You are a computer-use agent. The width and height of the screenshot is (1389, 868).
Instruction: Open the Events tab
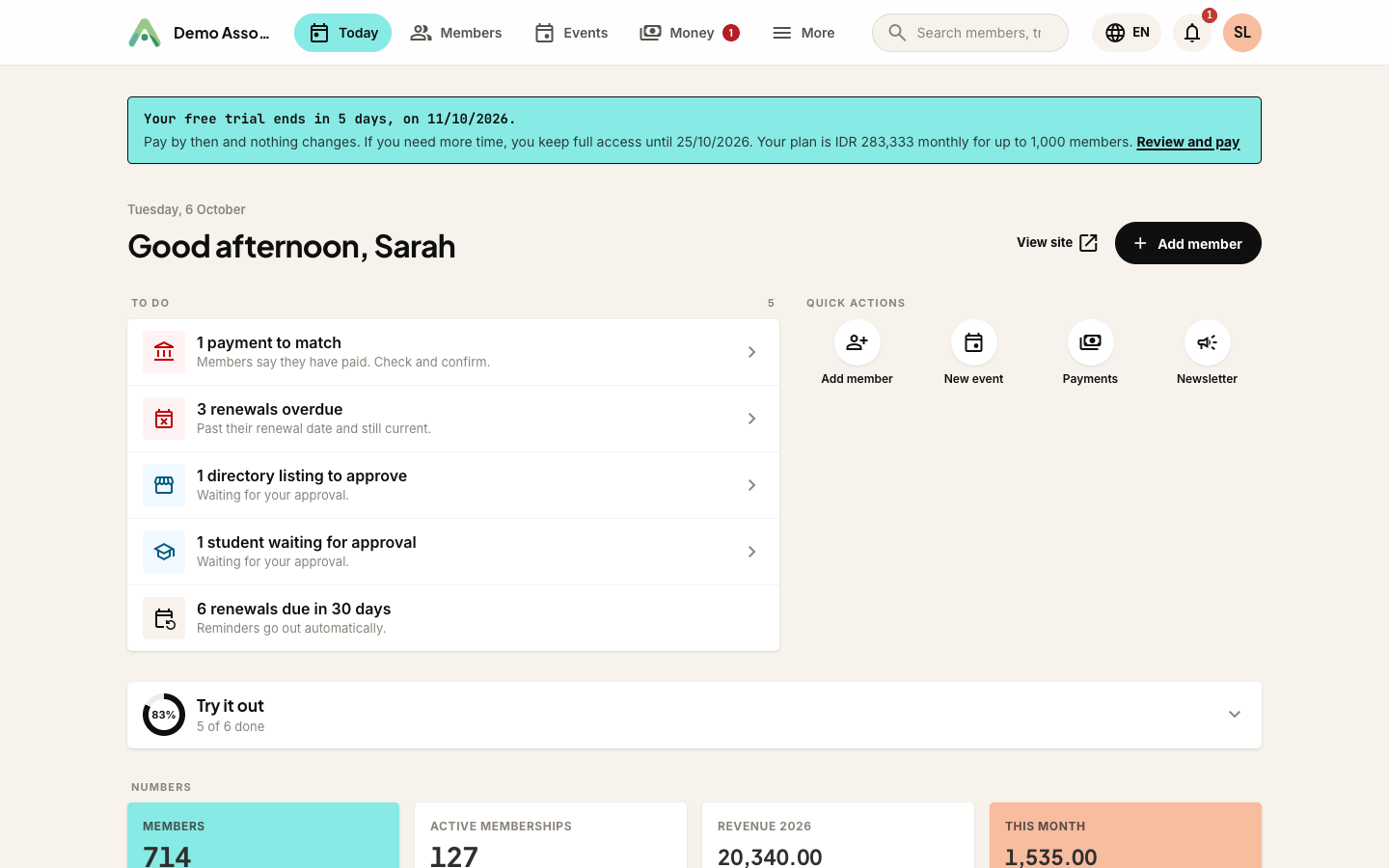pyautogui.click(x=571, y=33)
